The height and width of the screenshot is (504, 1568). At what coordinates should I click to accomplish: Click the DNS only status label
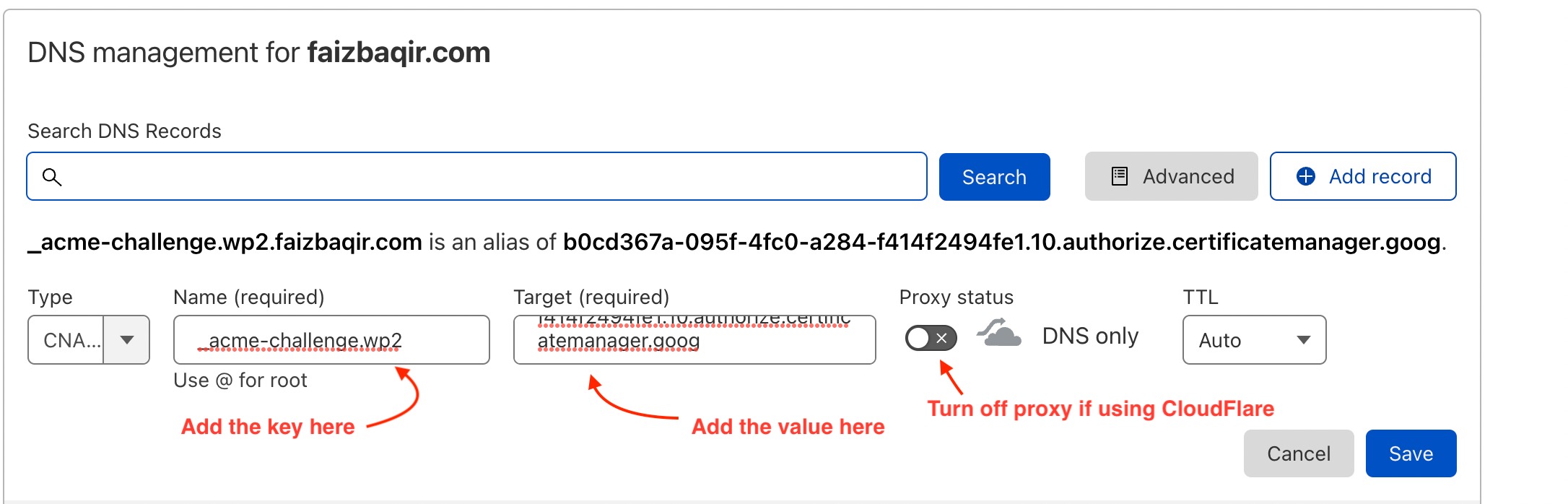(x=1090, y=336)
